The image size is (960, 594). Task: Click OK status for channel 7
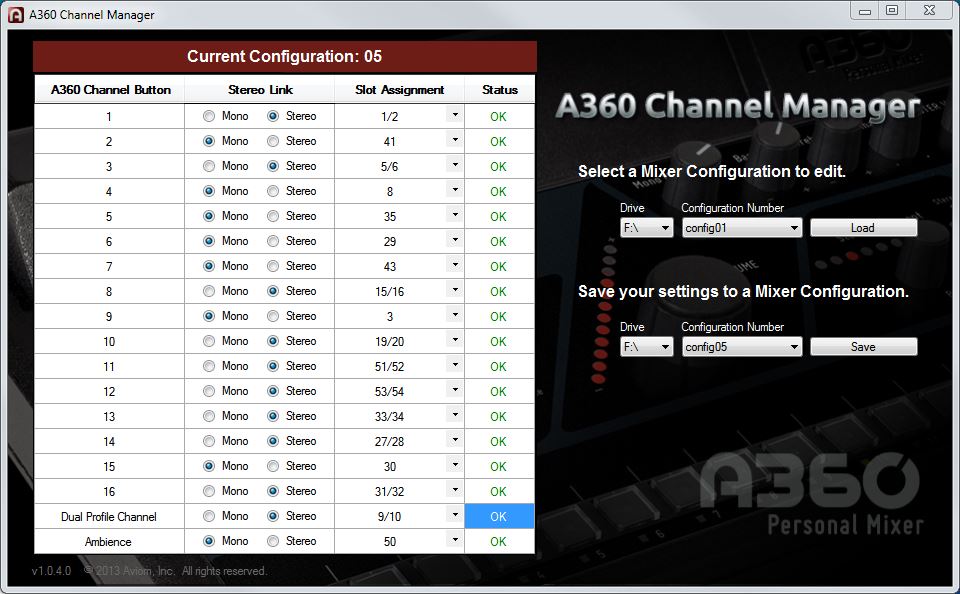[498, 266]
